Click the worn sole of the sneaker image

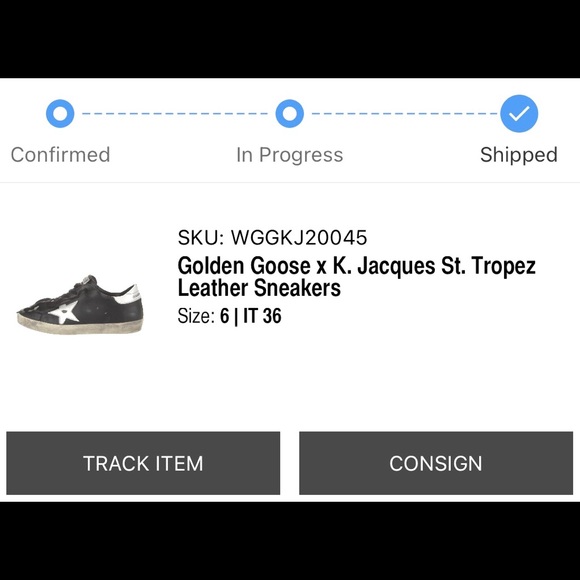pos(80,327)
